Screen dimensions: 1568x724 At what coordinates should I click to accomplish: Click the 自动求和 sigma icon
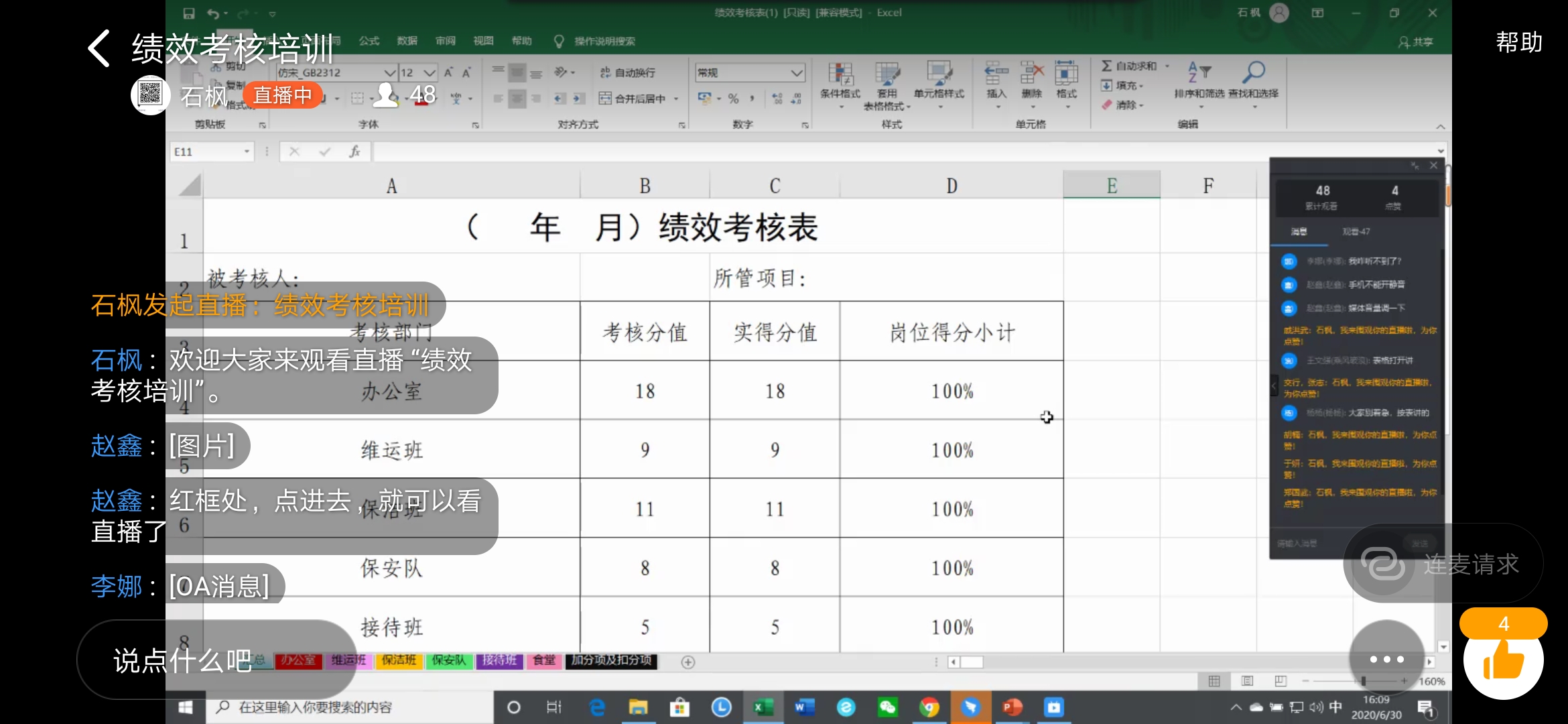pyautogui.click(x=1107, y=66)
